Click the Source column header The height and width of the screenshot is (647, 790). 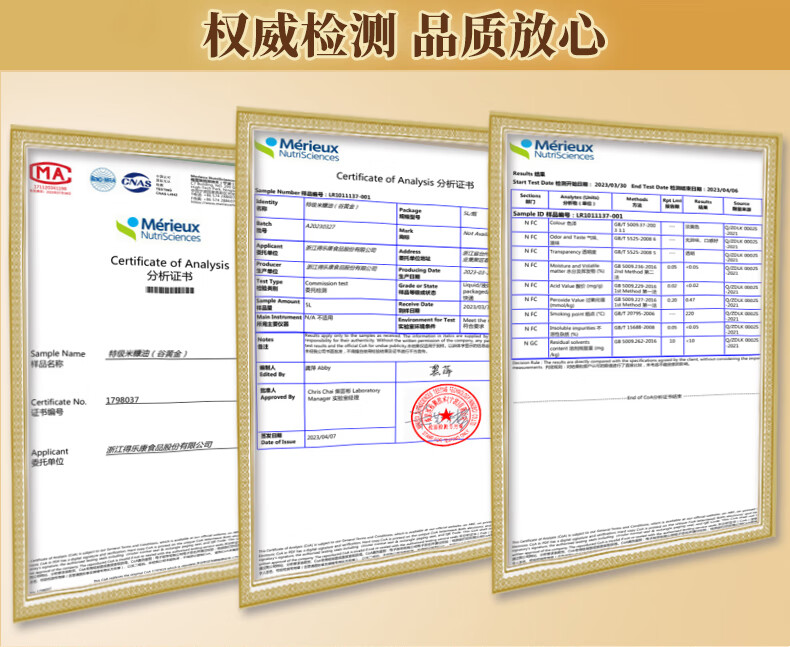coord(742,207)
